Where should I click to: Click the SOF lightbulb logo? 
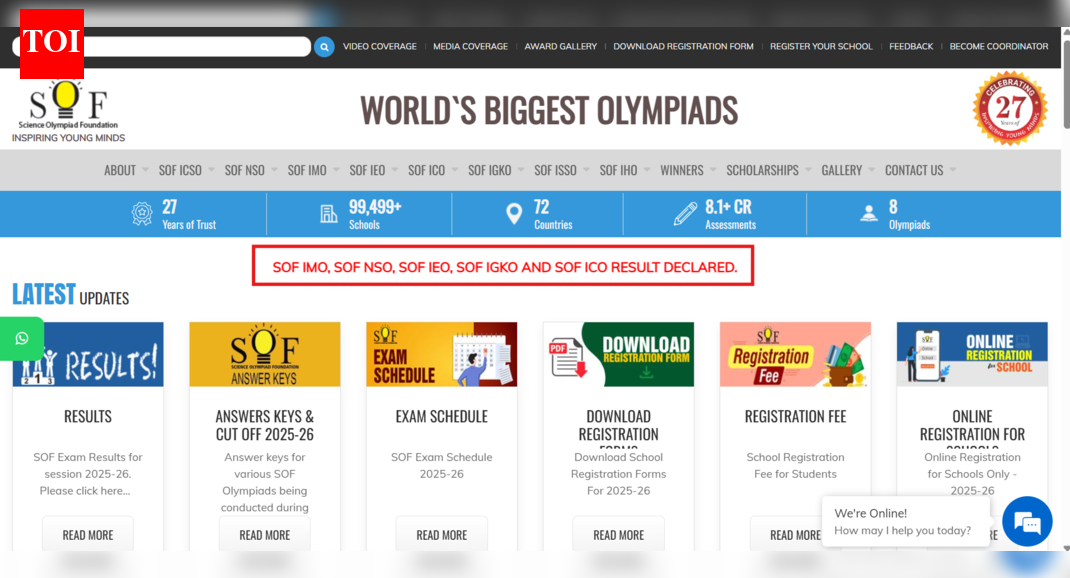pos(68,111)
